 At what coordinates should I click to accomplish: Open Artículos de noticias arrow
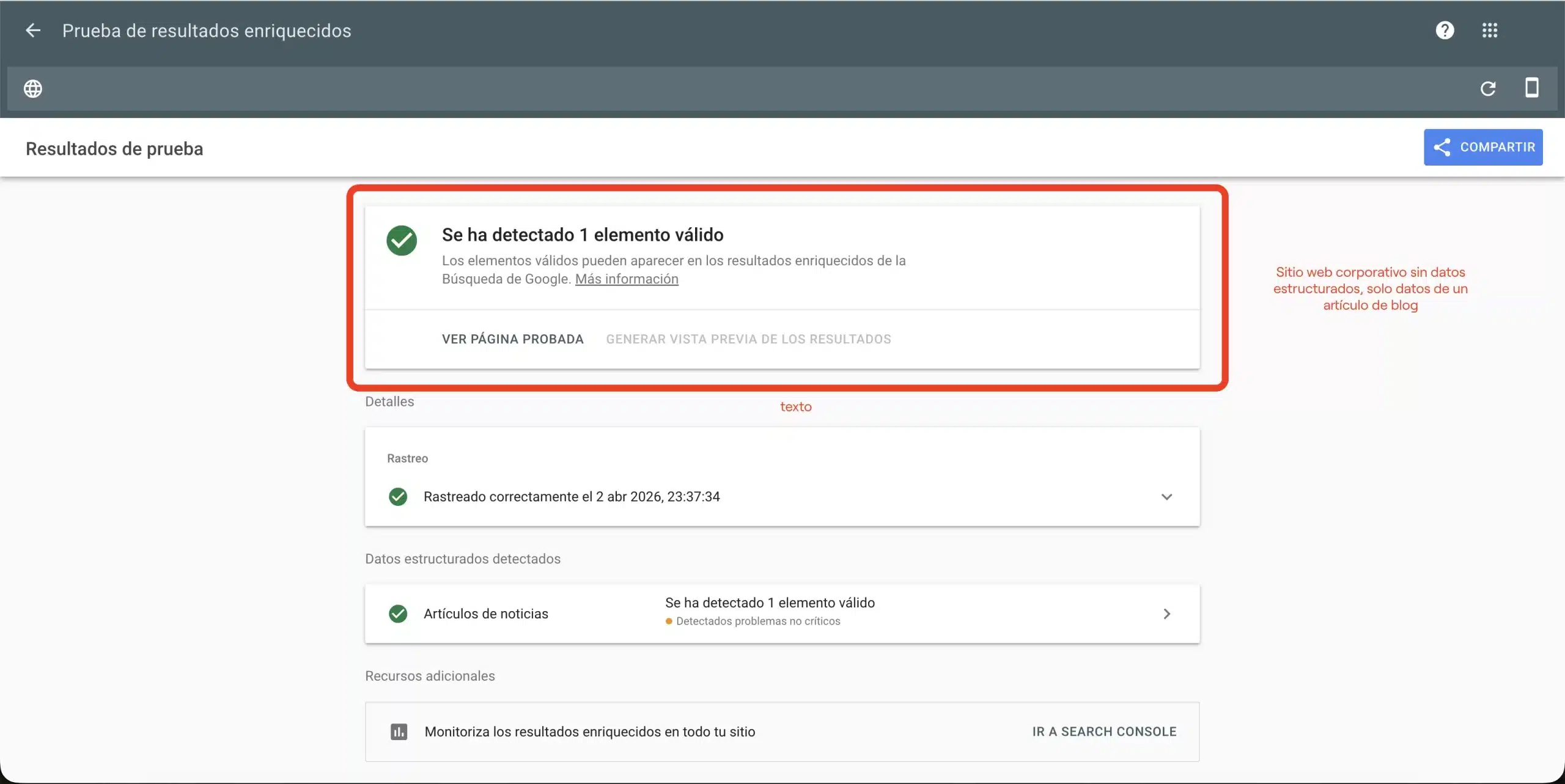pos(1166,614)
